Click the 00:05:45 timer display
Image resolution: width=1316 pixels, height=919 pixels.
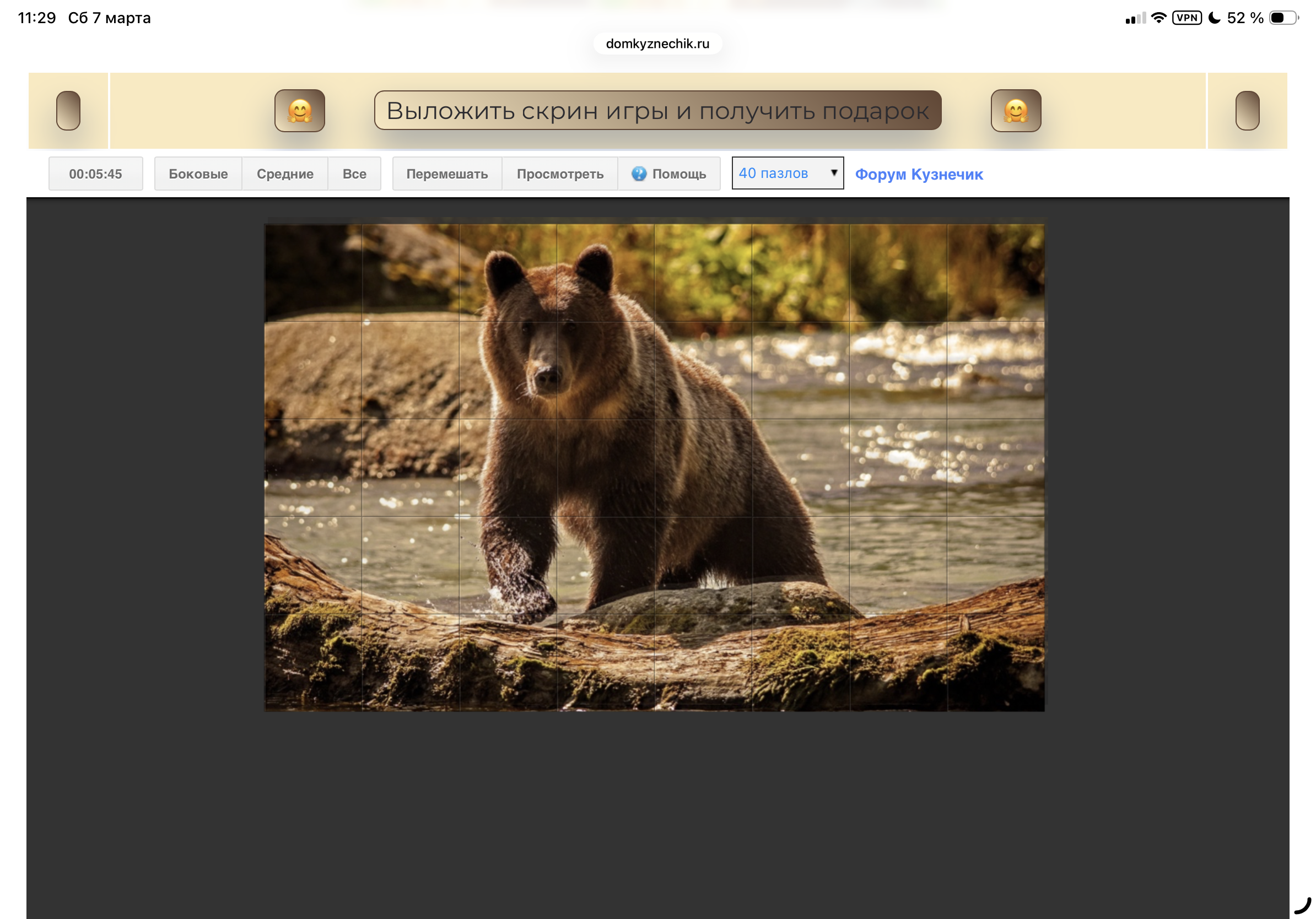96,174
